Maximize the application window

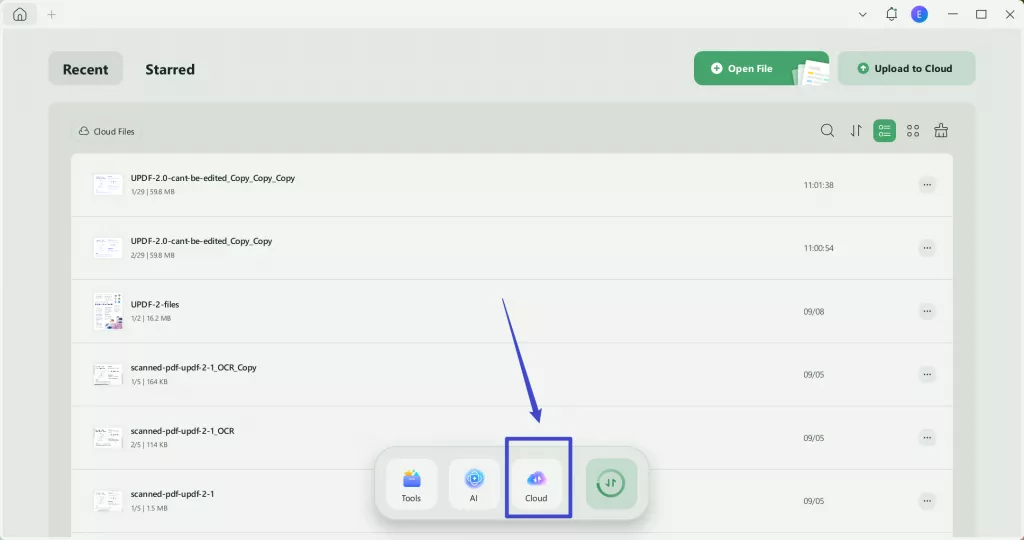[981, 14]
